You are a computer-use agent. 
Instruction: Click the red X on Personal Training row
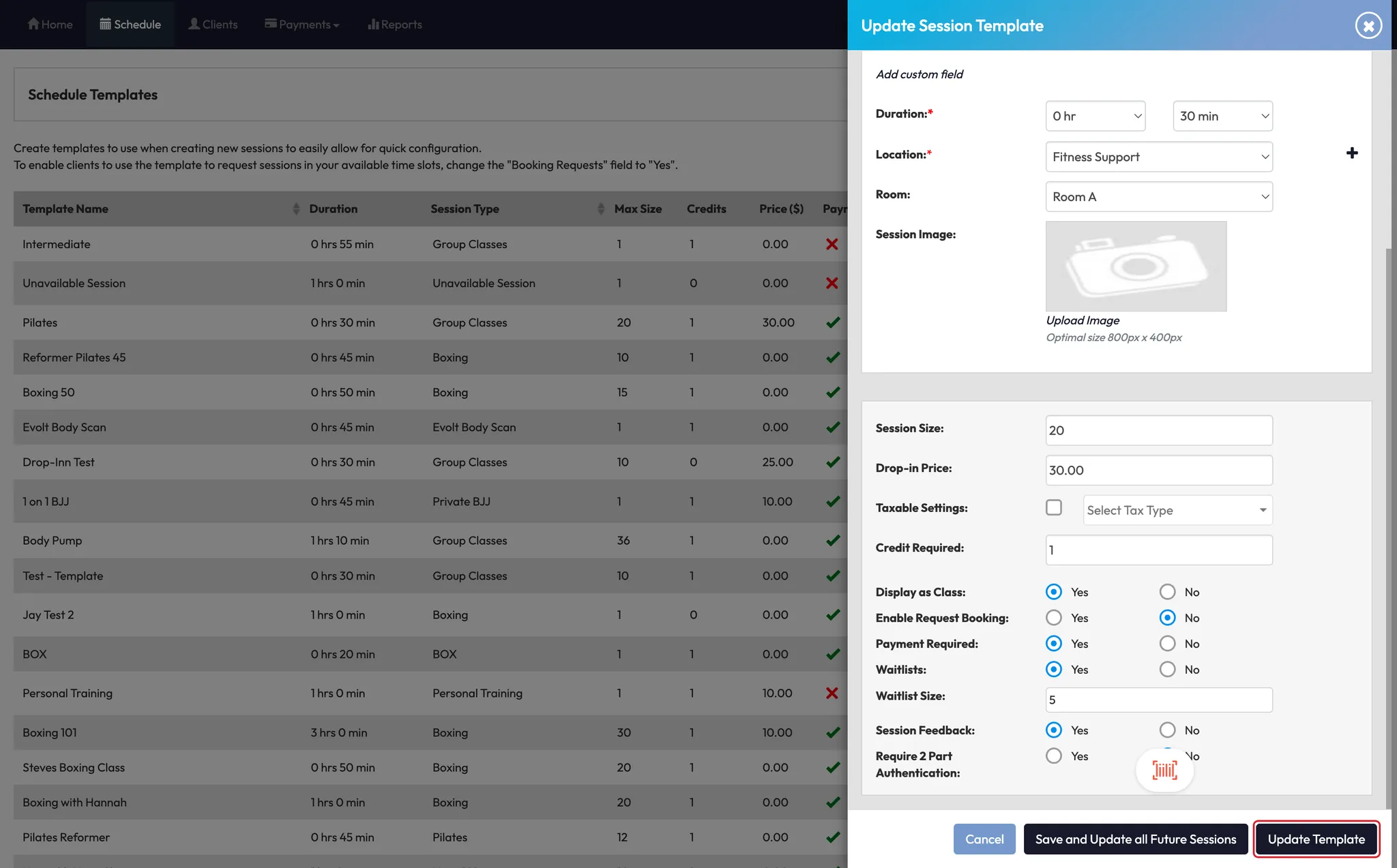(x=832, y=693)
